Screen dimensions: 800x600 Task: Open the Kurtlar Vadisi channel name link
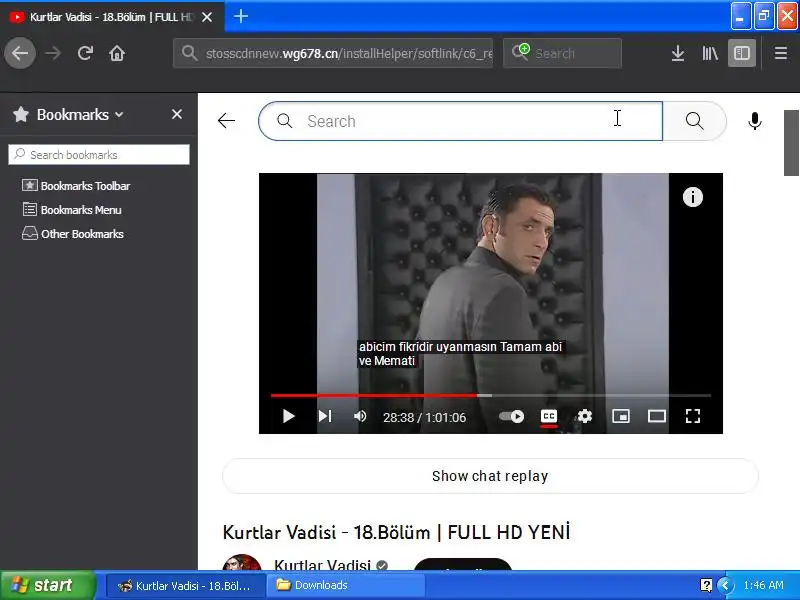322,564
